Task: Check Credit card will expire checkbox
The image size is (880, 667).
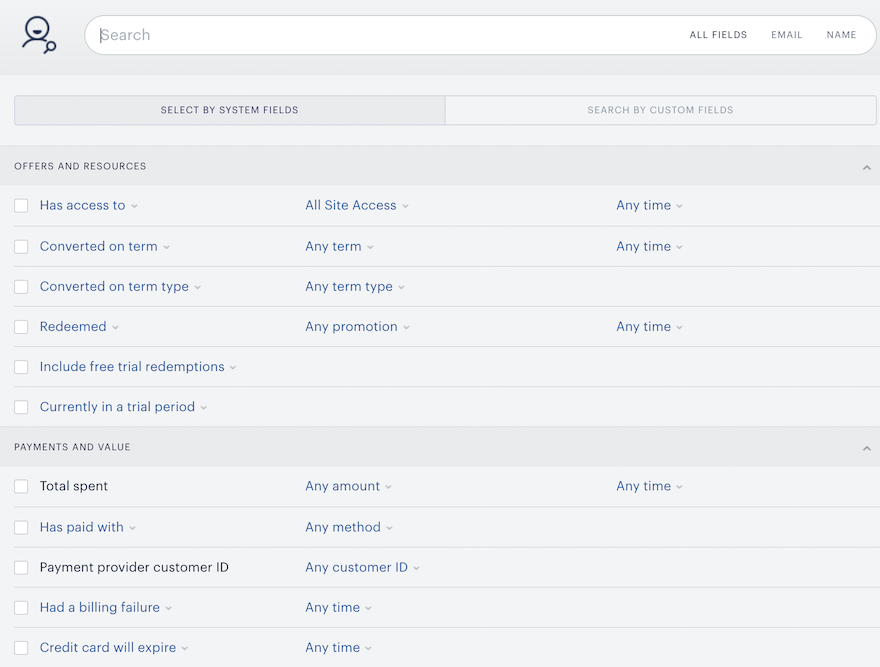Action: [21, 648]
